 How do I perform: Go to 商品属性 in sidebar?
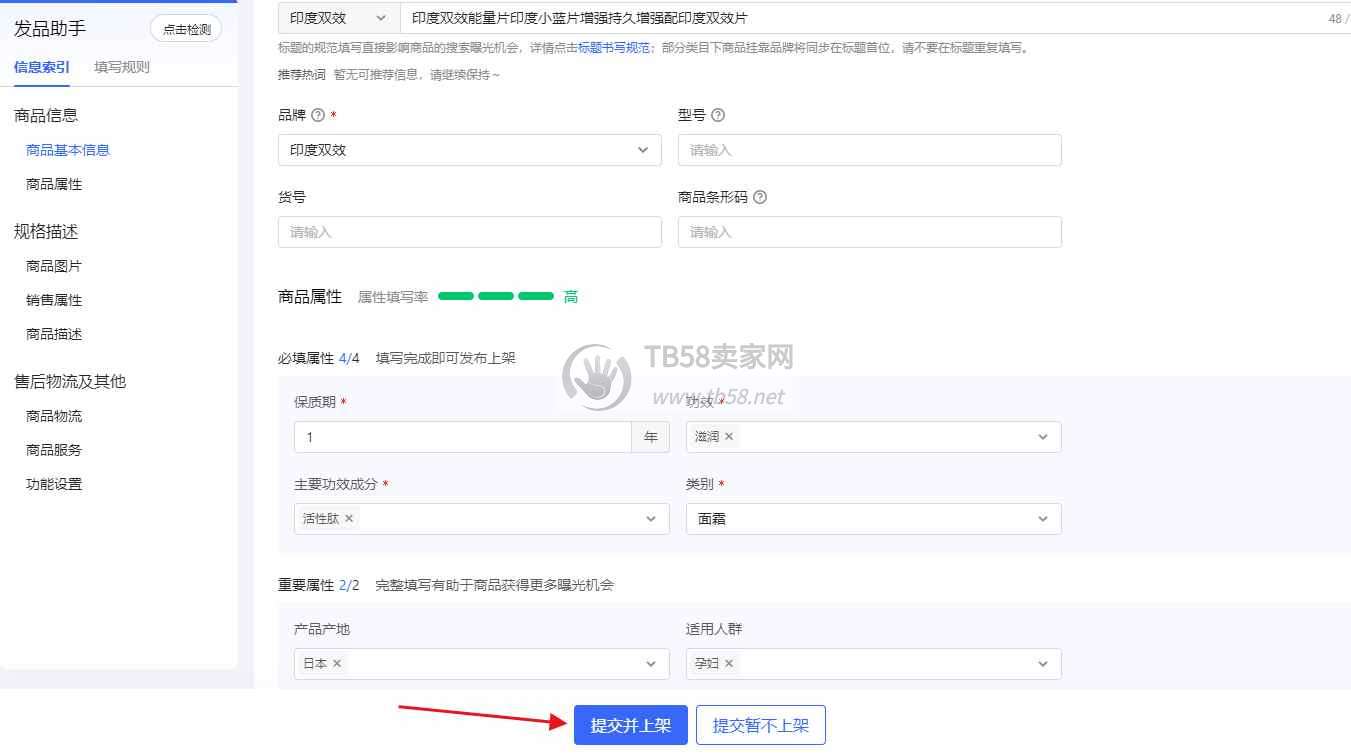point(54,184)
